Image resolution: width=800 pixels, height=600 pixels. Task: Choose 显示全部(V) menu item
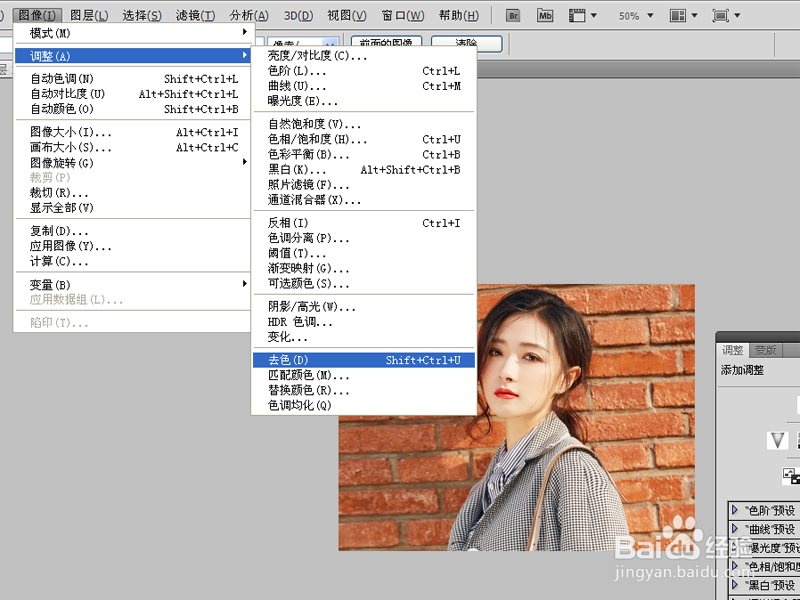coord(132,208)
